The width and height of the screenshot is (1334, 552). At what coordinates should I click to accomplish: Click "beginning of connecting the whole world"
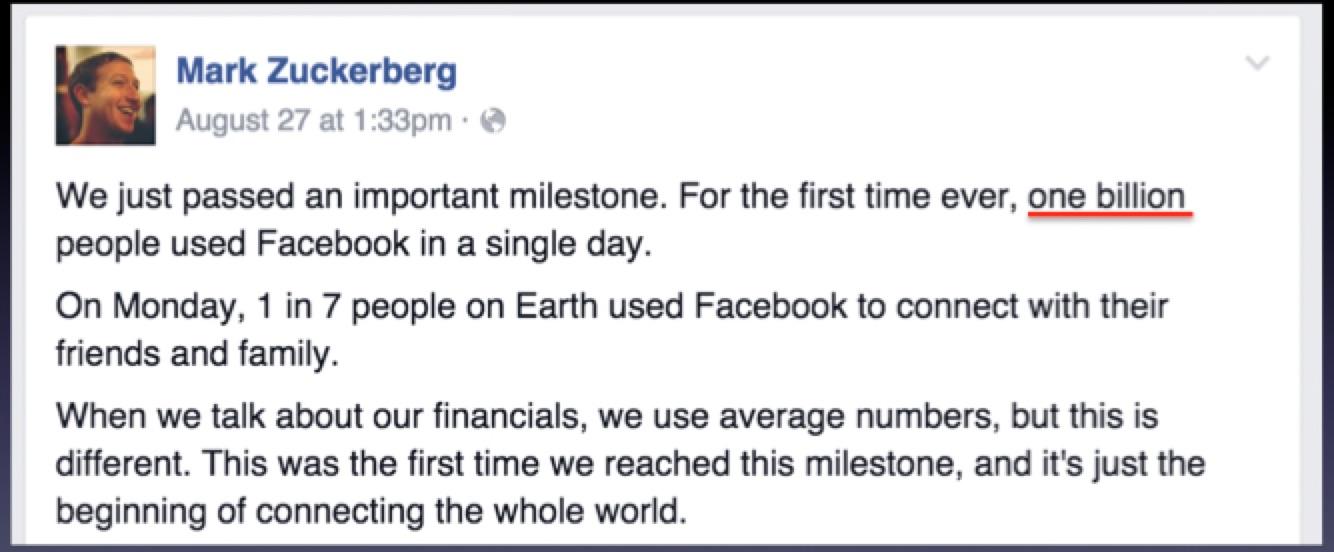coord(372,512)
